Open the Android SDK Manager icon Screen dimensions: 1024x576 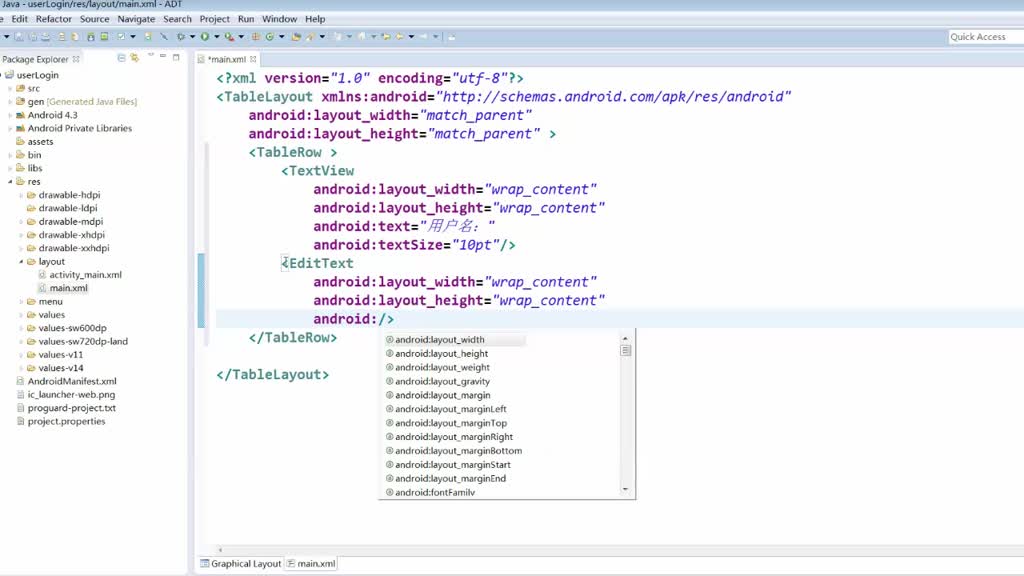[91, 37]
